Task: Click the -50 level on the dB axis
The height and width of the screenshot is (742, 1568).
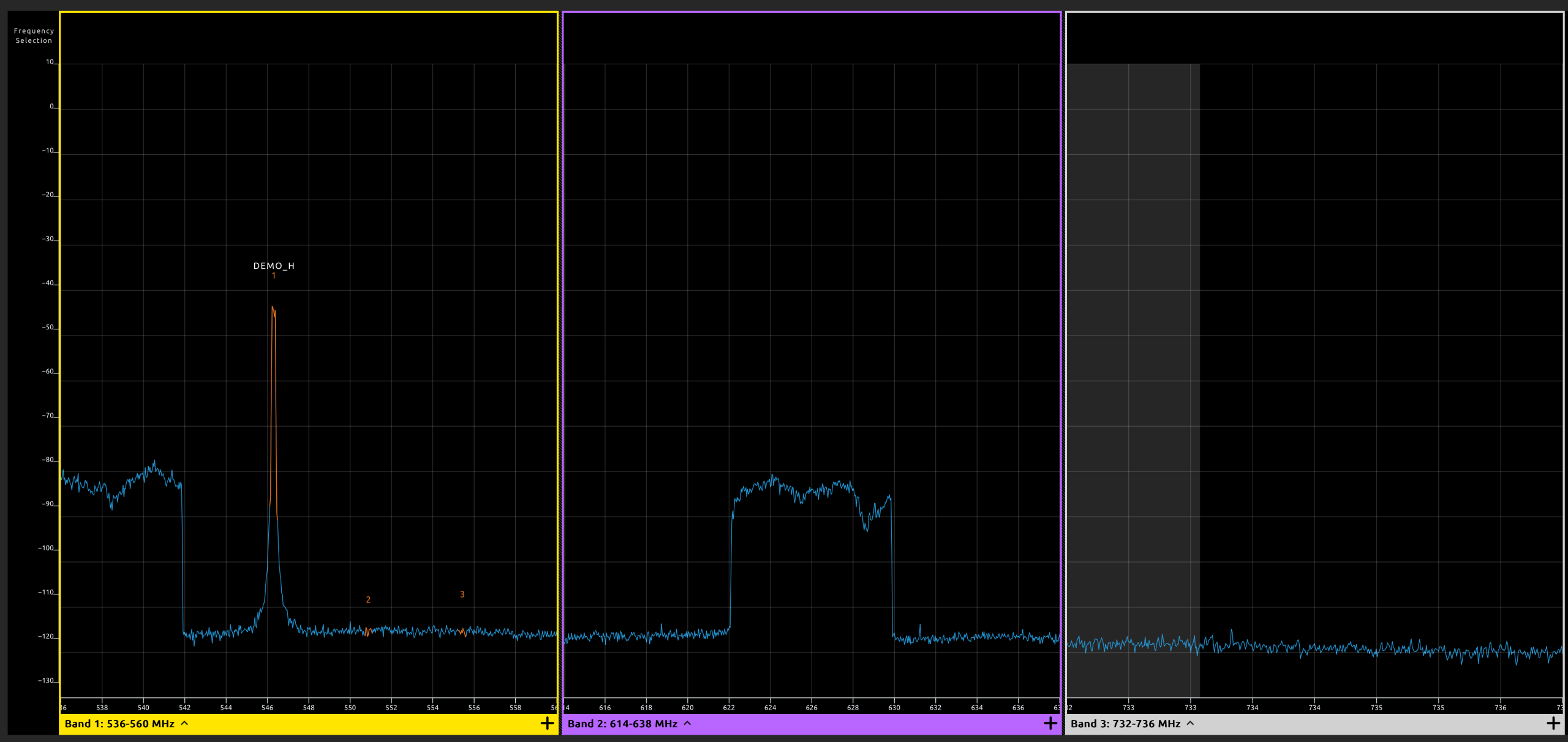Action: click(x=48, y=328)
